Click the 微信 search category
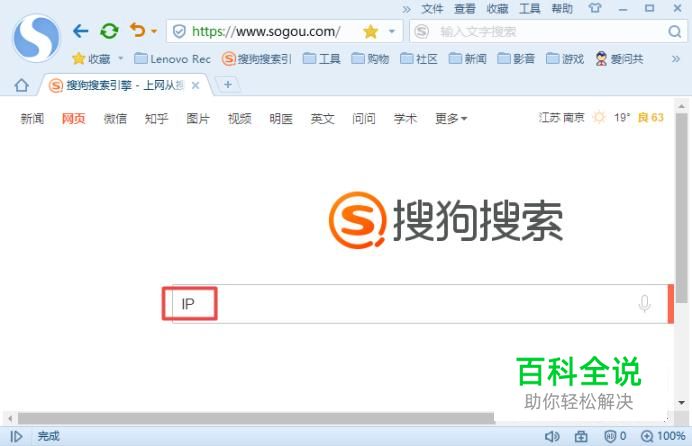Screen dimensions: 692x446 [115, 118]
